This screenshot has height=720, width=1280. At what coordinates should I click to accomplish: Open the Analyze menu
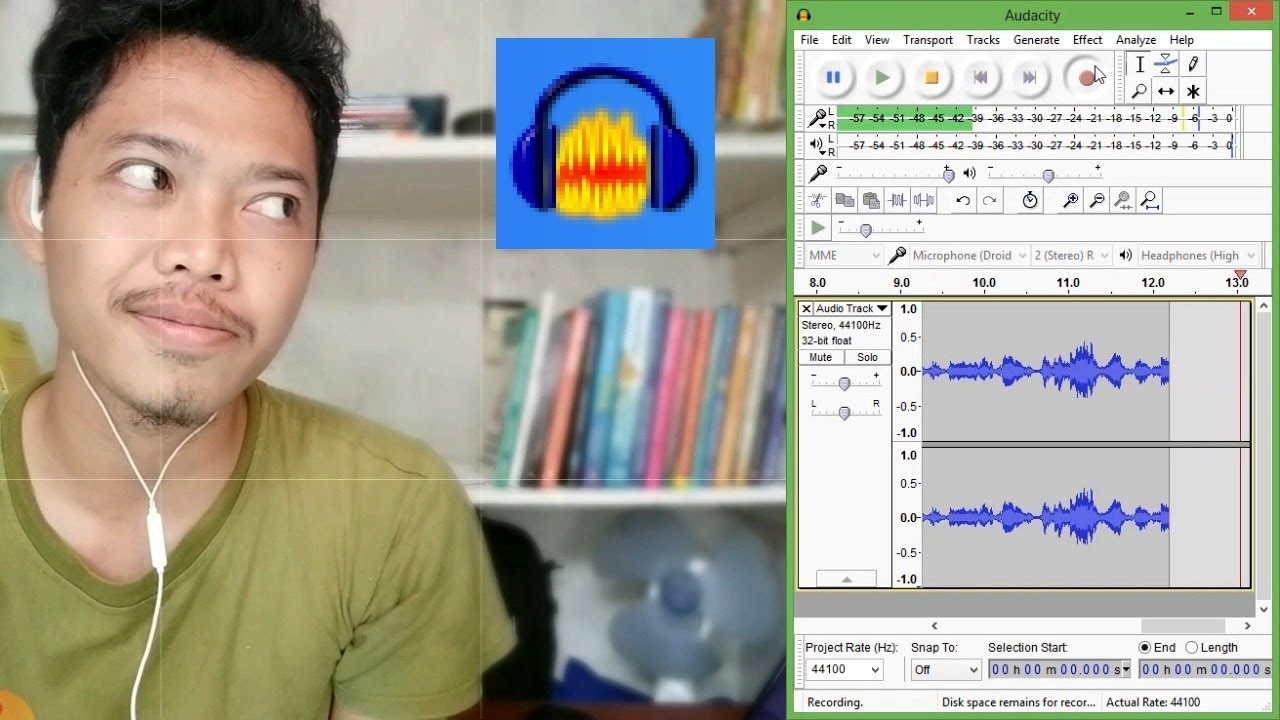click(x=1136, y=40)
